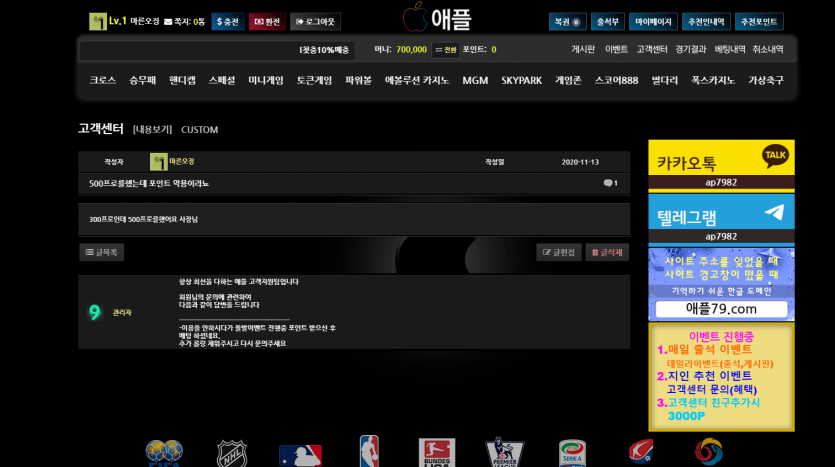
Task: Select the 스코어888 menu item
Action: tap(616, 80)
